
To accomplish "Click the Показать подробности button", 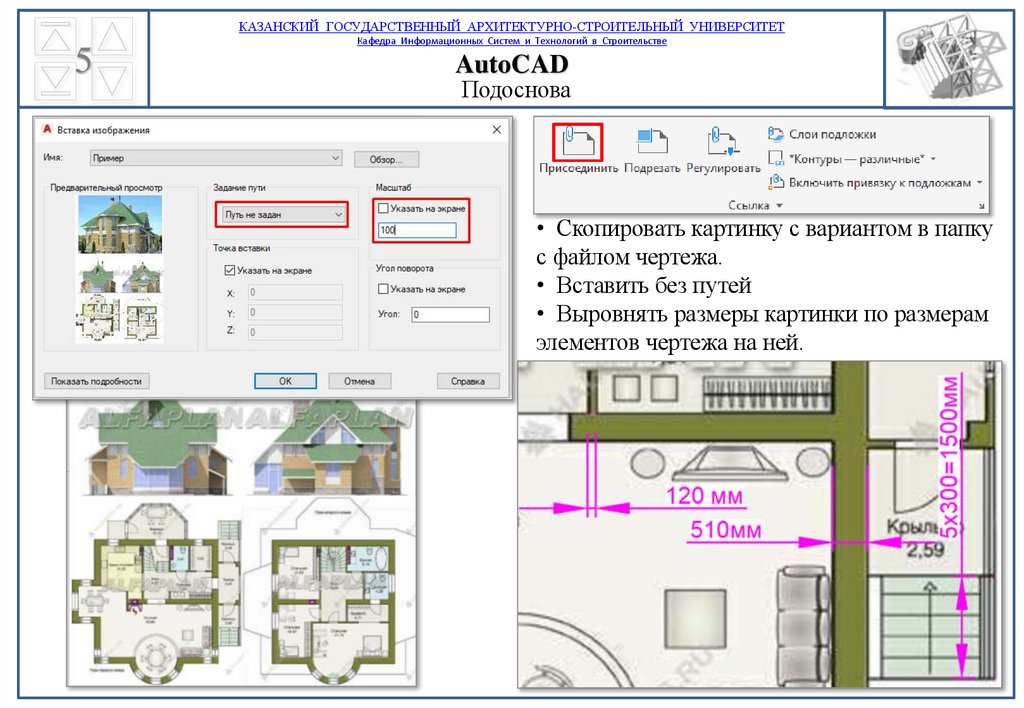I will (x=97, y=381).
